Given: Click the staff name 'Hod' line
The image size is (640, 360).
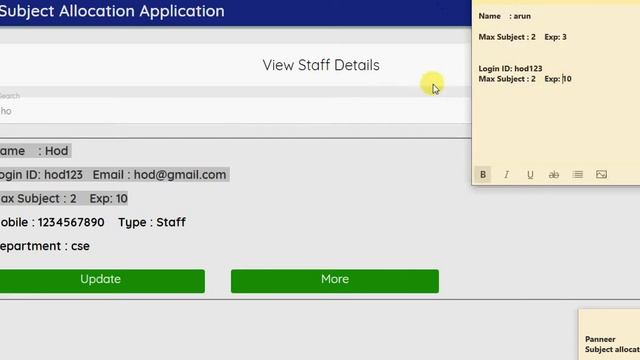Looking at the screenshot, I should point(35,151).
